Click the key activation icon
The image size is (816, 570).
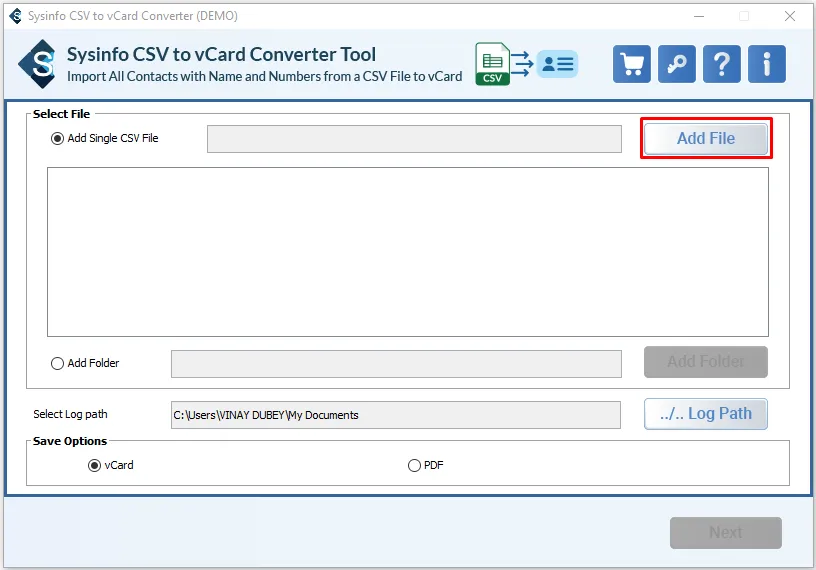(677, 64)
